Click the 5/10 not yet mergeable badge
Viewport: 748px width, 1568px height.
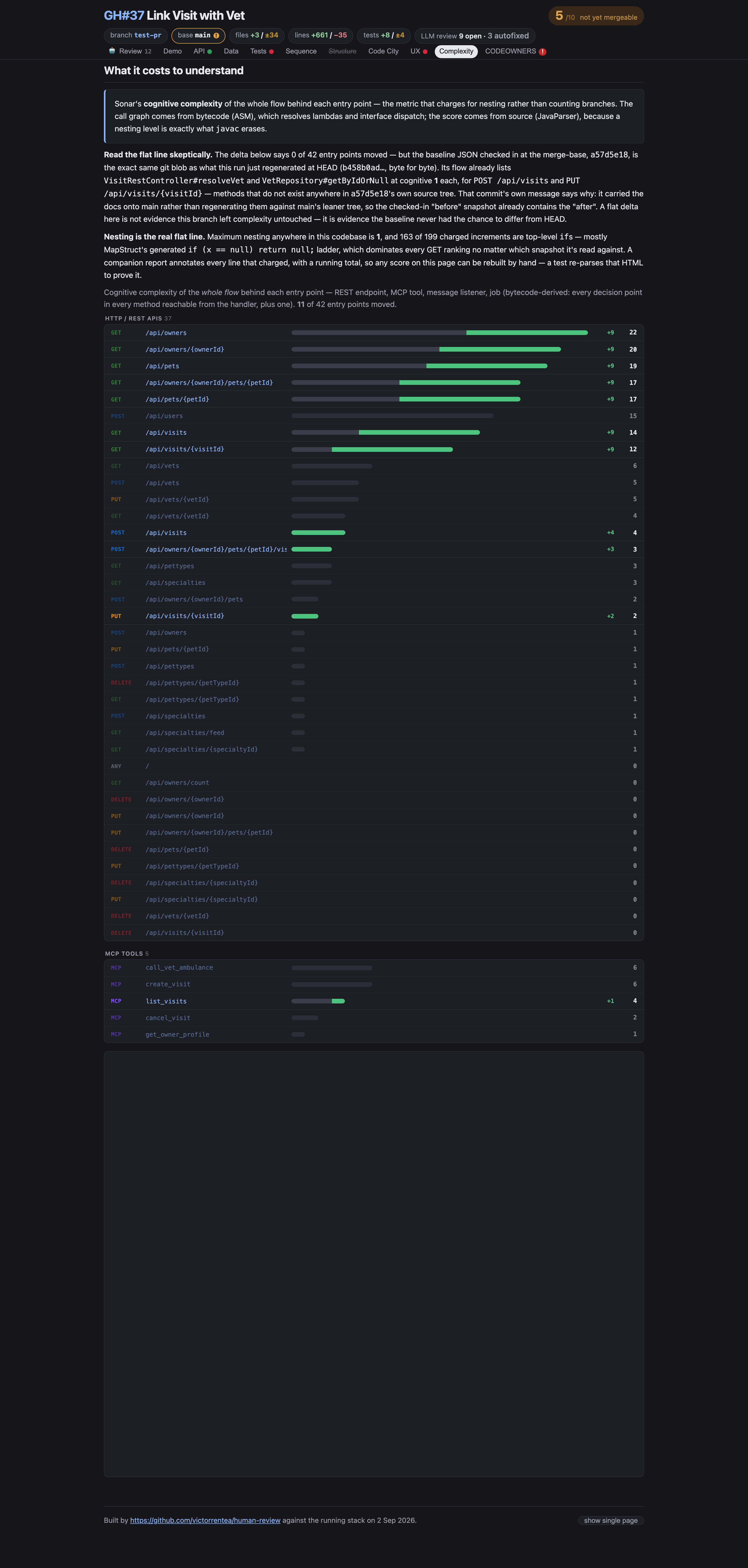pyautogui.click(x=596, y=16)
